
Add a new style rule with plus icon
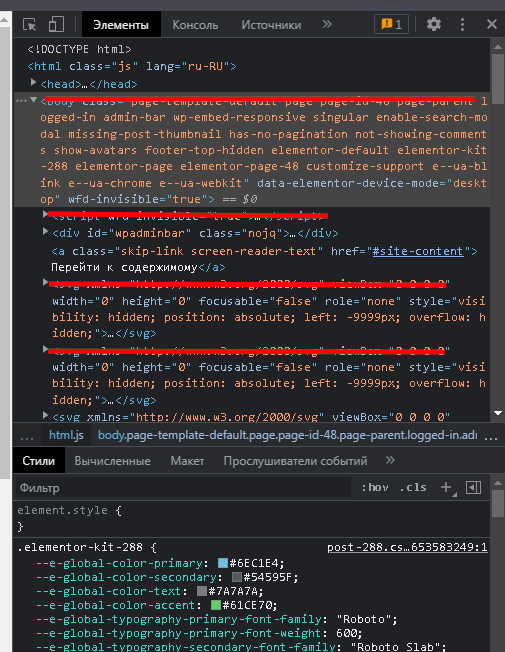(446, 487)
